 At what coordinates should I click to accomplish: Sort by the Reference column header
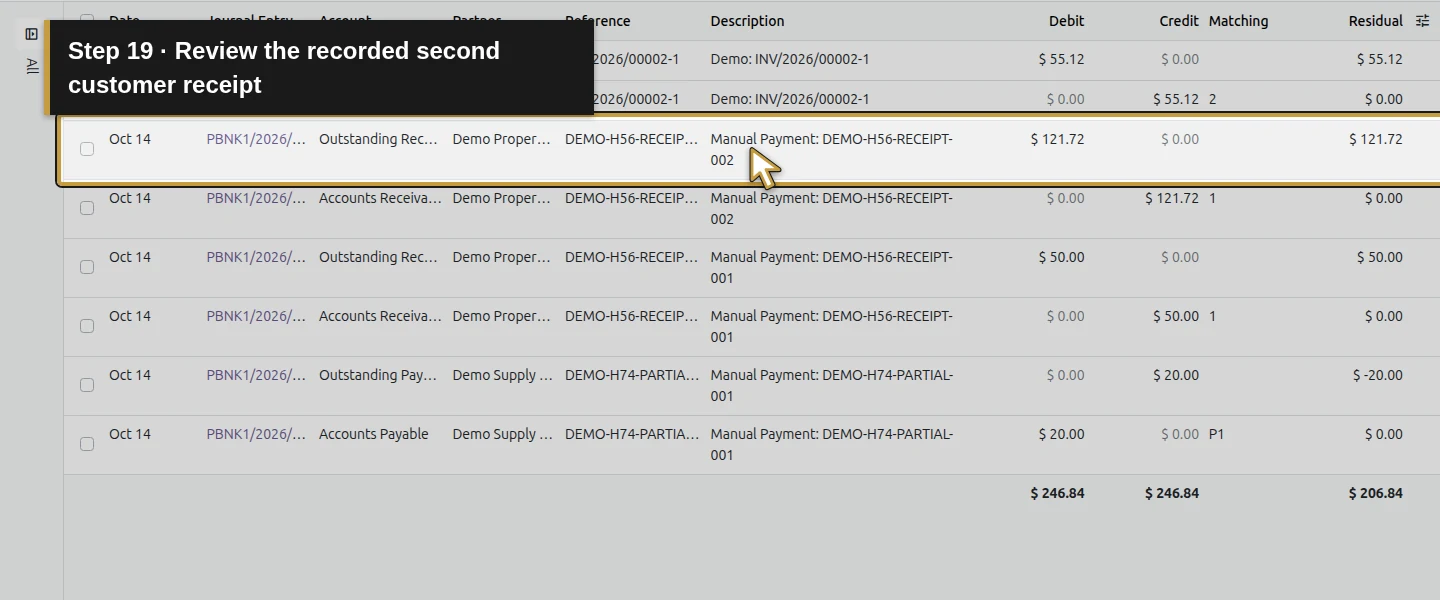pos(598,21)
